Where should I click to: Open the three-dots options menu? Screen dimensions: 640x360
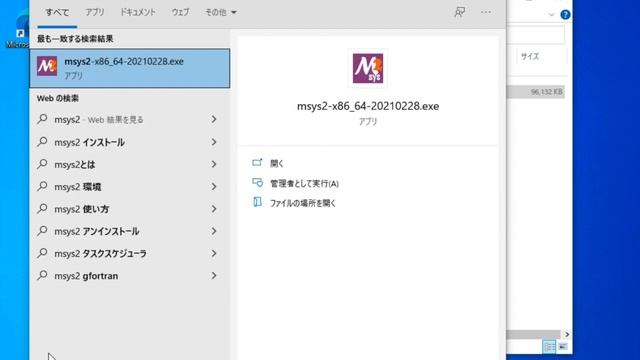coord(486,12)
